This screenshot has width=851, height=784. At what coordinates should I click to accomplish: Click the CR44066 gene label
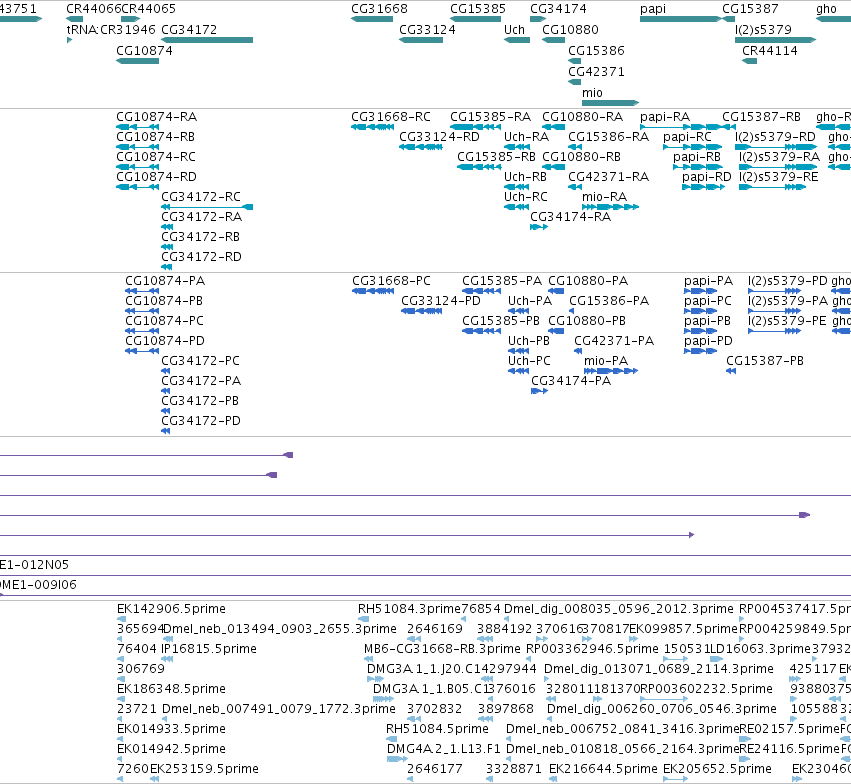(x=93, y=9)
